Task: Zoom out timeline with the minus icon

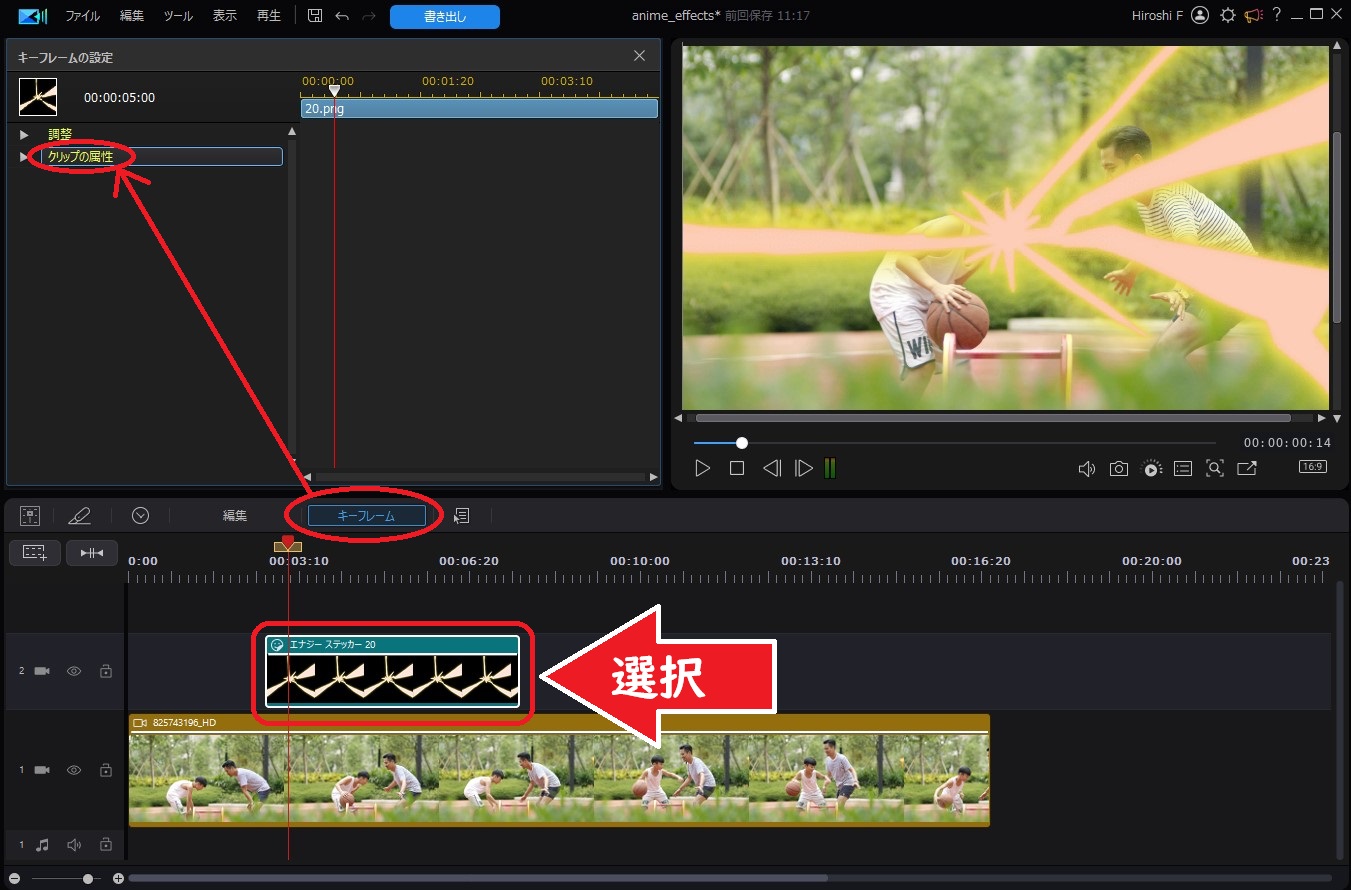Action: click(x=14, y=878)
